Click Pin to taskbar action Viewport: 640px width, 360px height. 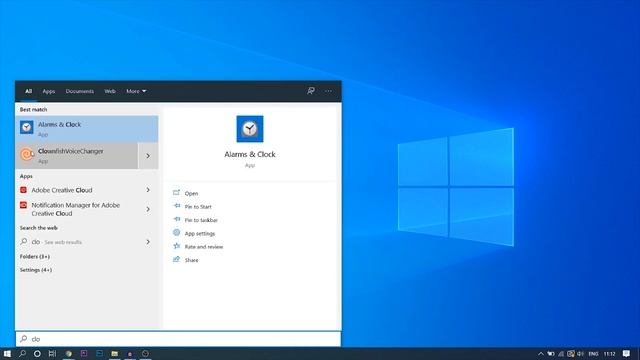(x=201, y=220)
